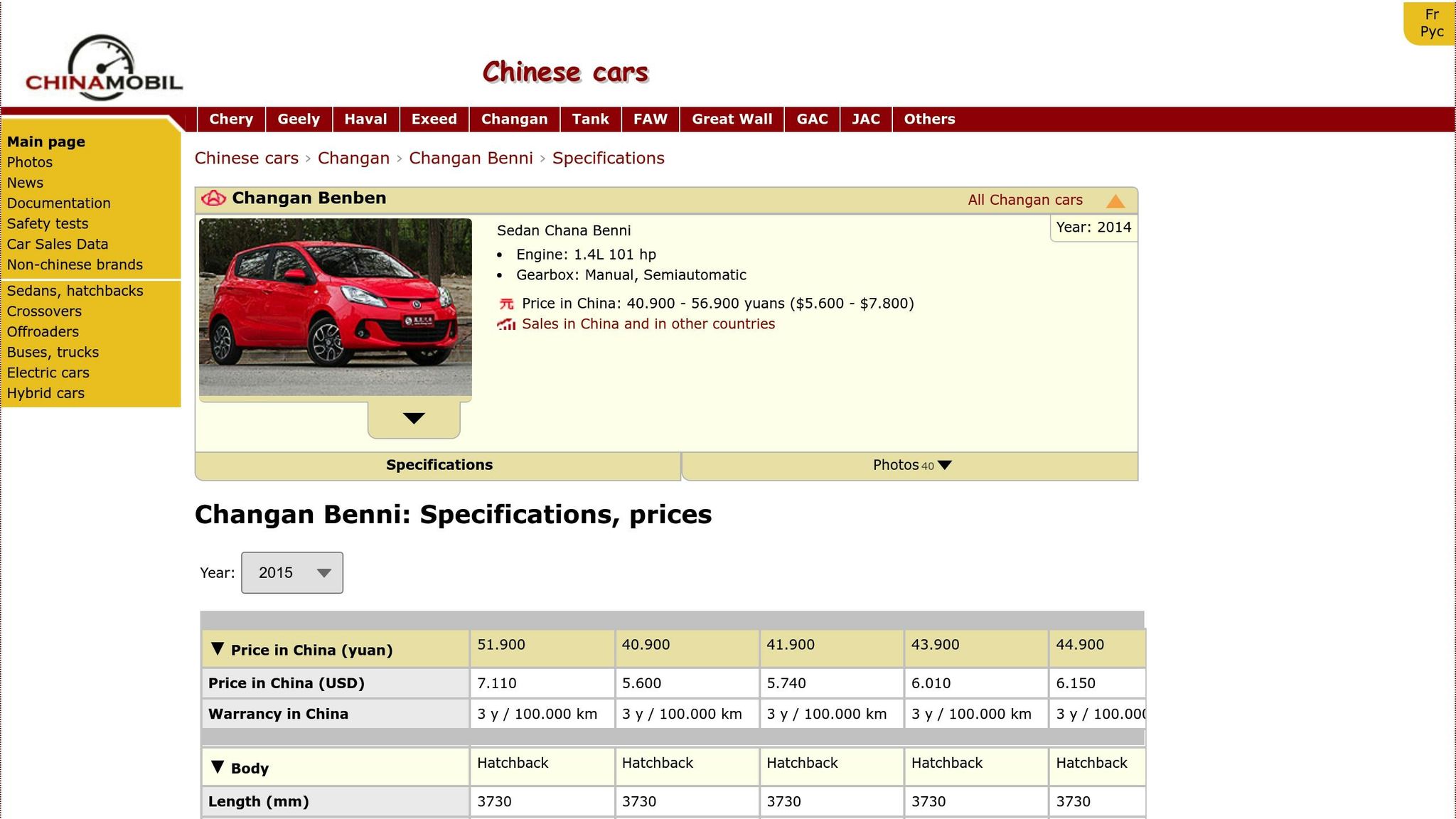Viewport: 1456px width, 819px height.
Task: Open Non-chinese brands link
Action: click(x=75, y=265)
